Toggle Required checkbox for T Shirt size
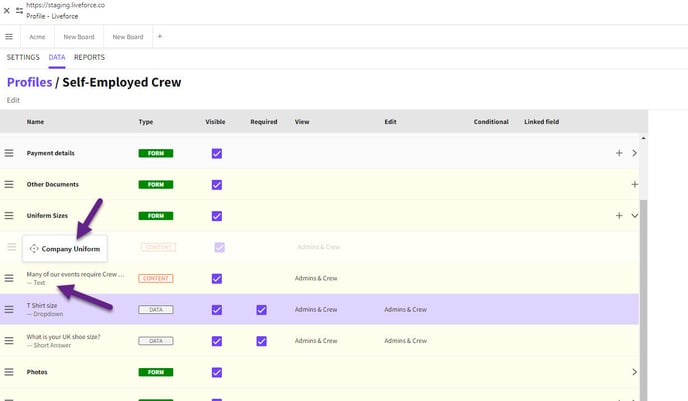 coord(262,310)
